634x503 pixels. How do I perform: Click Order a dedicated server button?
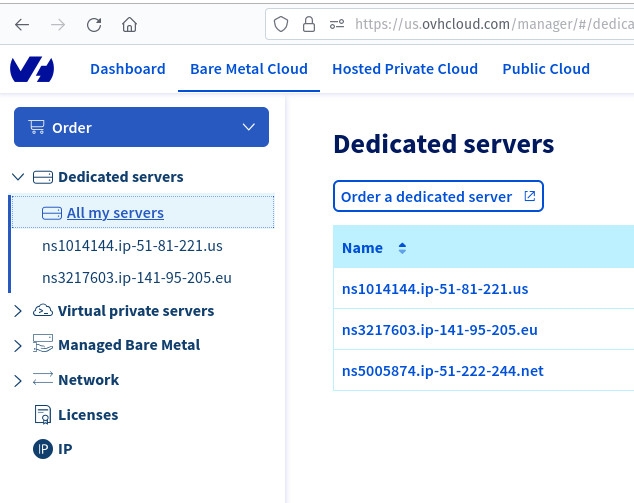pos(437,197)
